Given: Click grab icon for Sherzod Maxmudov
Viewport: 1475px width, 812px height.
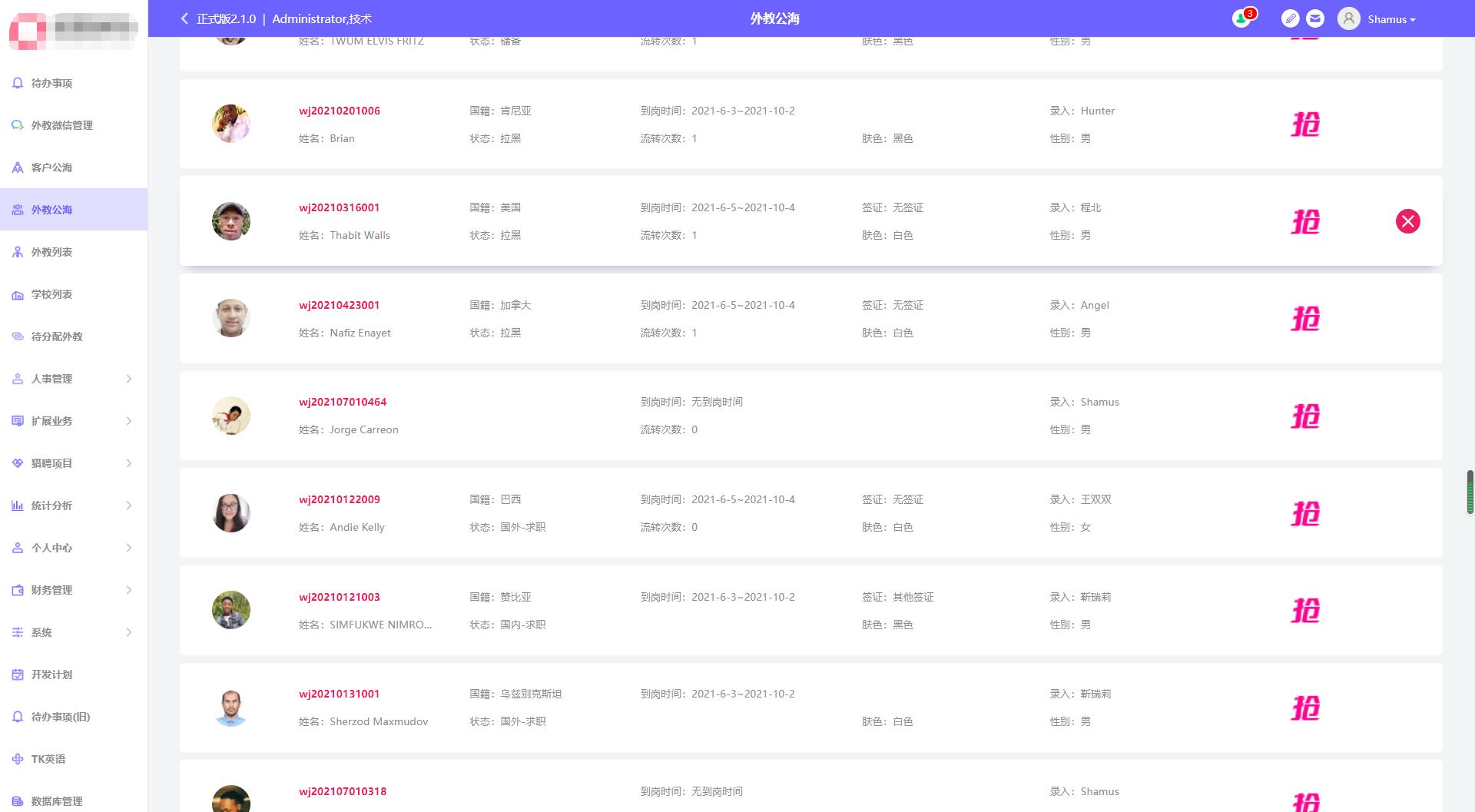Looking at the screenshot, I should [x=1304, y=708].
